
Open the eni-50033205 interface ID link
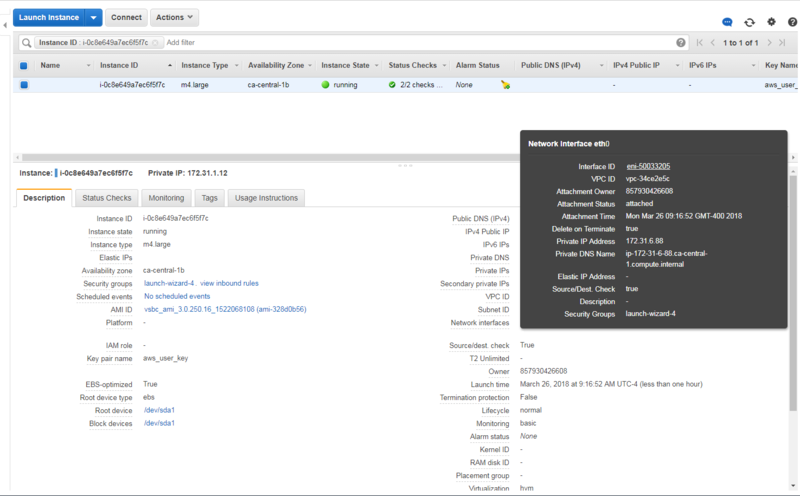pos(648,166)
